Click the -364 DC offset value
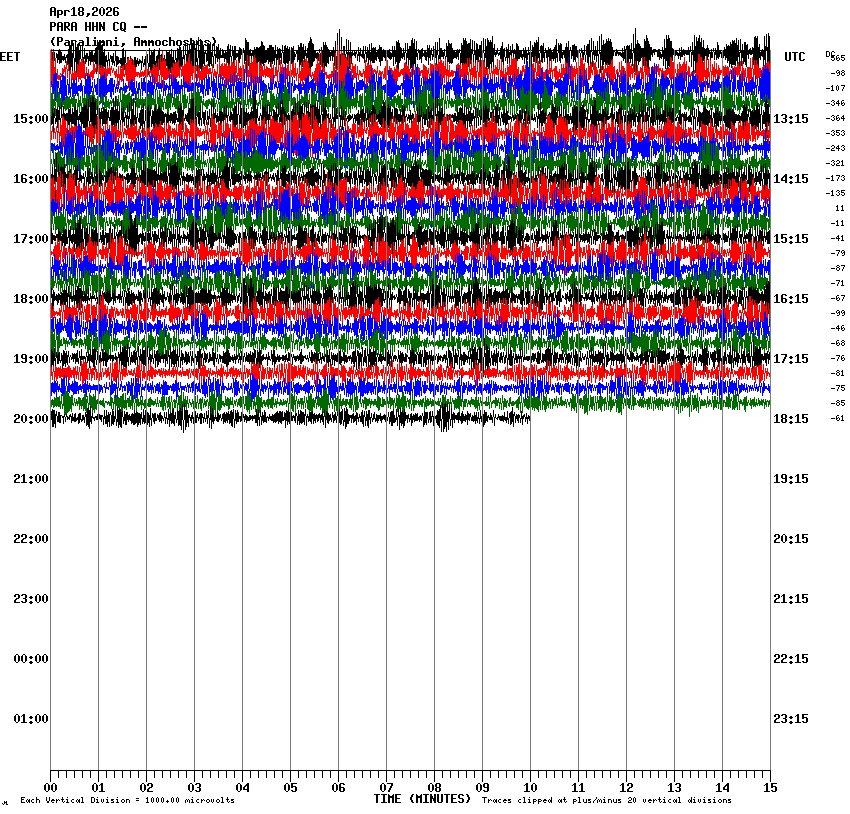Viewport: 850px width, 814px height. (x=836, y=118)
